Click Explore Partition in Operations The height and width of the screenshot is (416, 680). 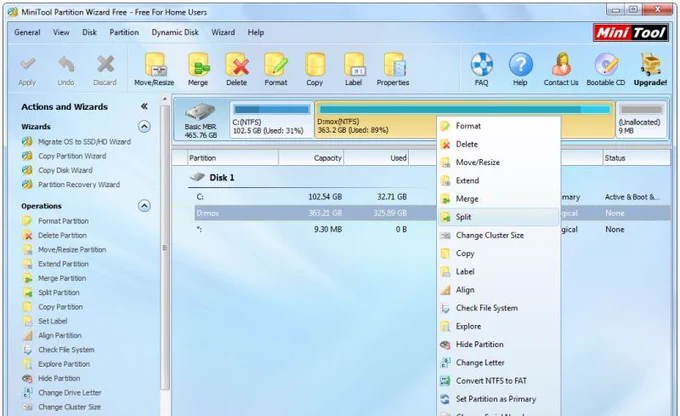pyautogui.click(x=64, y=364)
